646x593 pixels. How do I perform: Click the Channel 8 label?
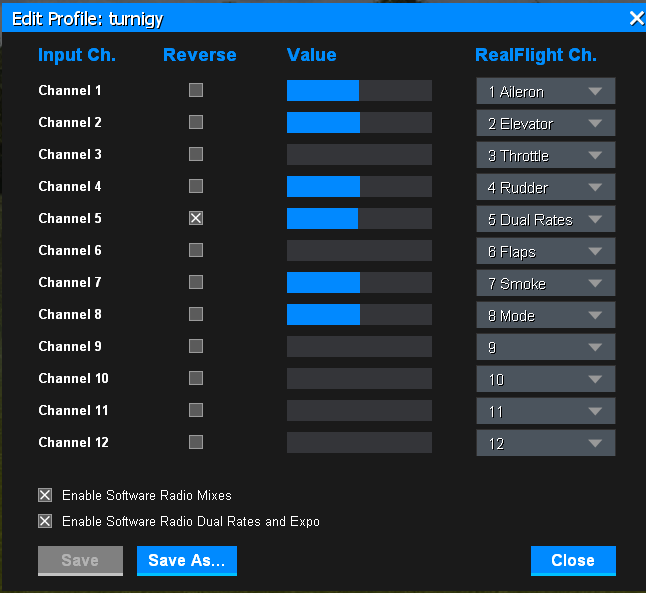pos(70,314)
